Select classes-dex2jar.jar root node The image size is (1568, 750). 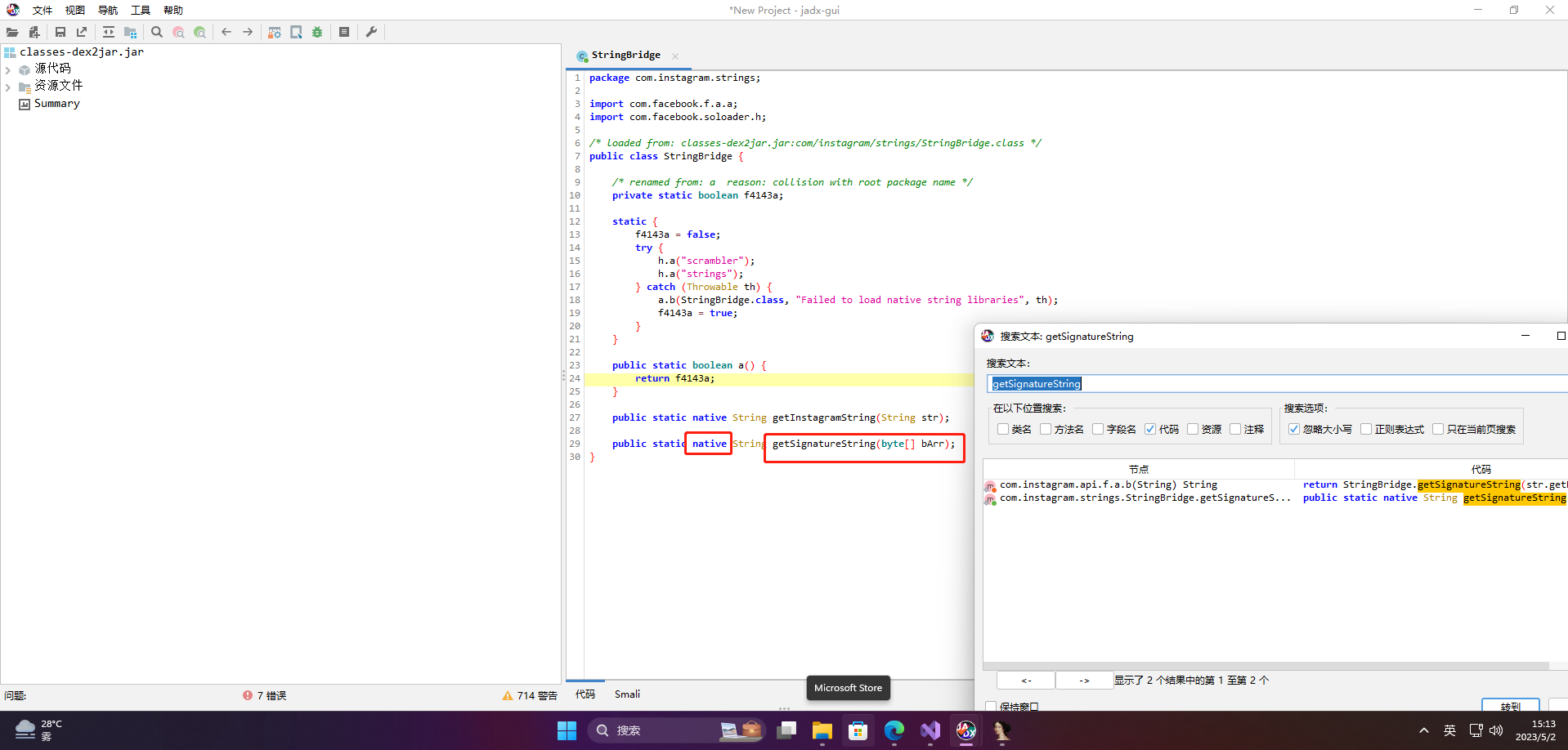82,51
